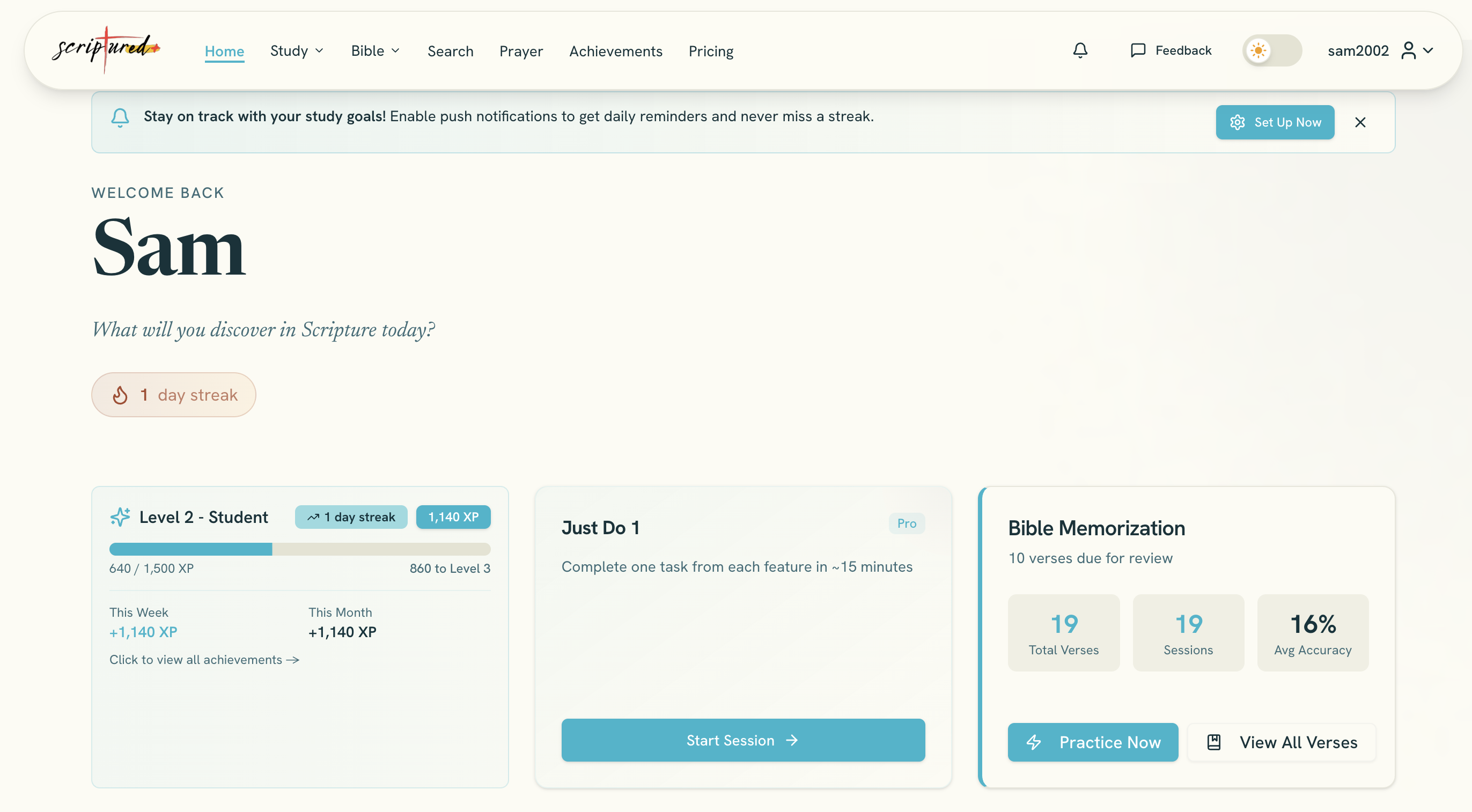This screenshot has height=812, width=1472.
Task: Open the notifications bell icon
Action: point(1079,50)
